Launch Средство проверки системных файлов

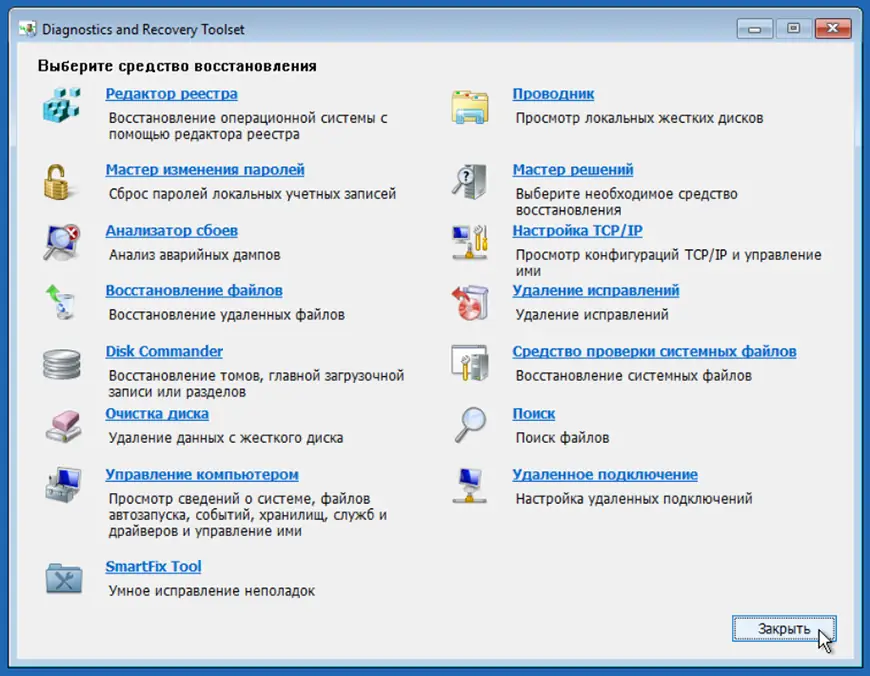click(x=653, y=351)
